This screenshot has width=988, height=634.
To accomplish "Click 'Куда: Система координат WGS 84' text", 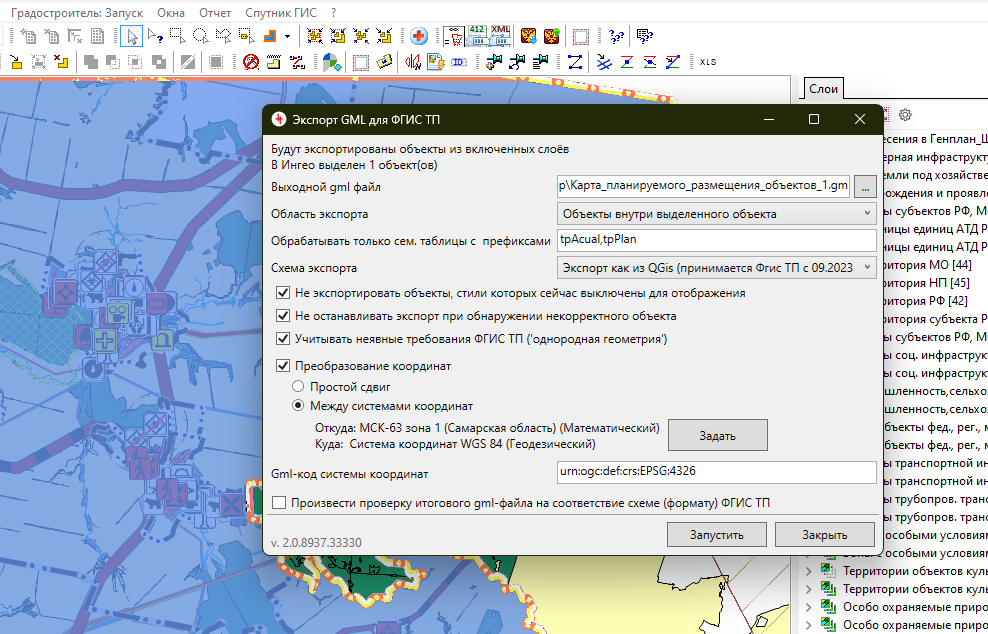I will [x=454, y=444].
